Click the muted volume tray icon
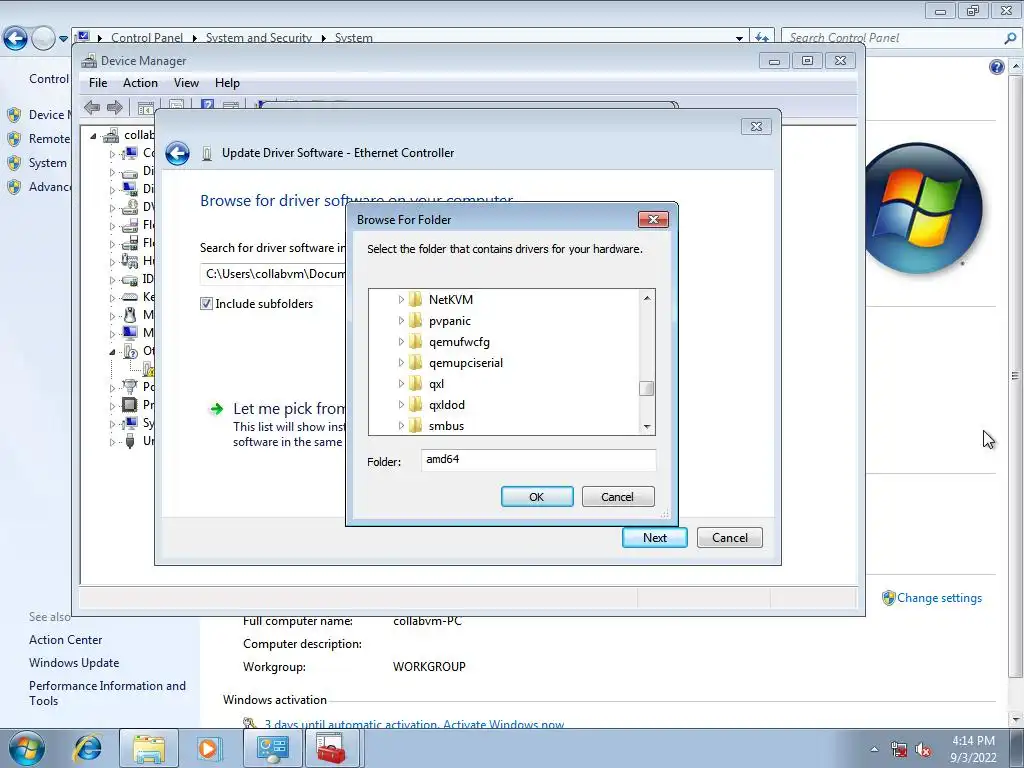1024x768 pixels. pyautogui.click(x=923, y=750)
